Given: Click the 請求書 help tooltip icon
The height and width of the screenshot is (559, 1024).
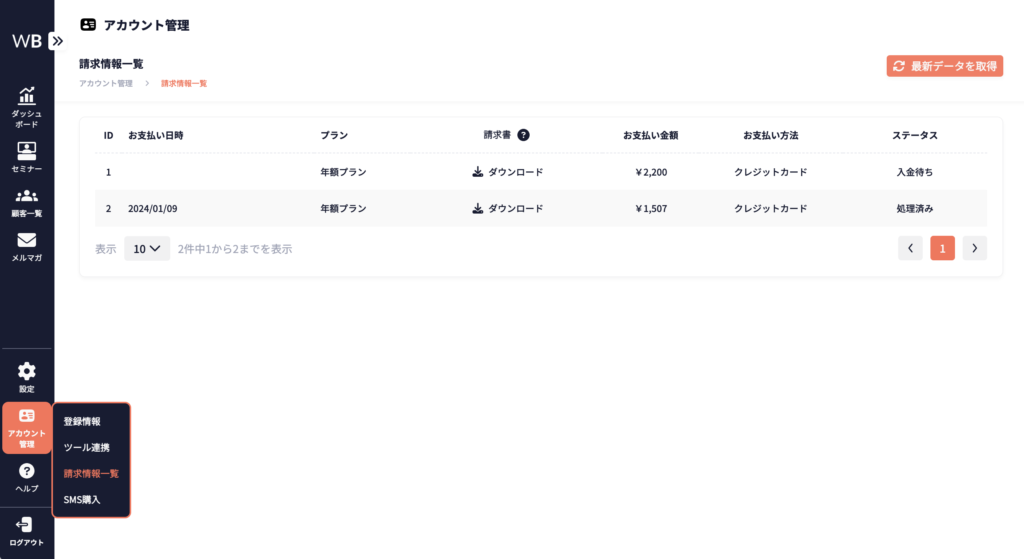Looking at the screenshot, I should click(523, 135).
